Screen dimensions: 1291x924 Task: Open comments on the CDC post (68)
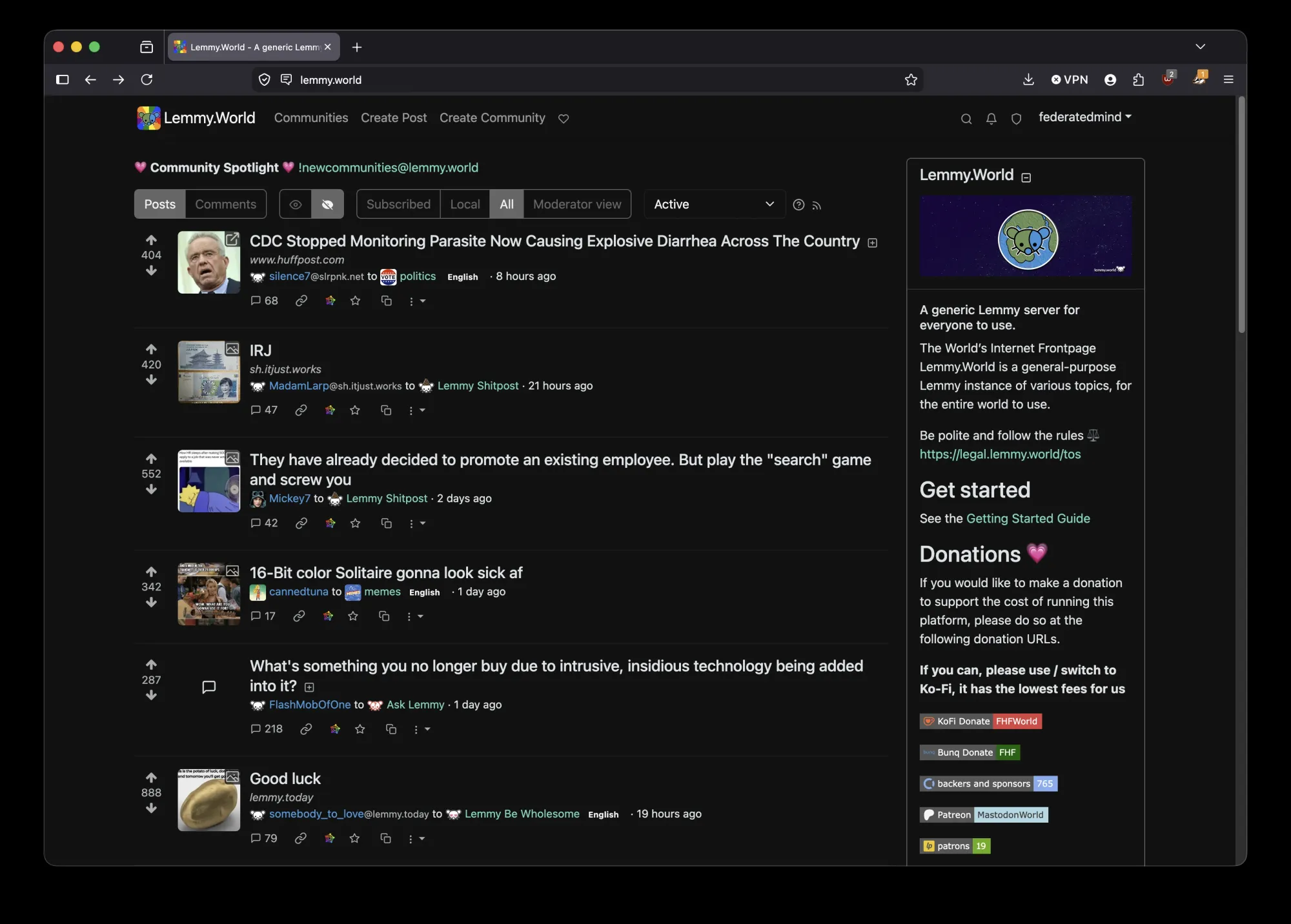pos(264,301)
